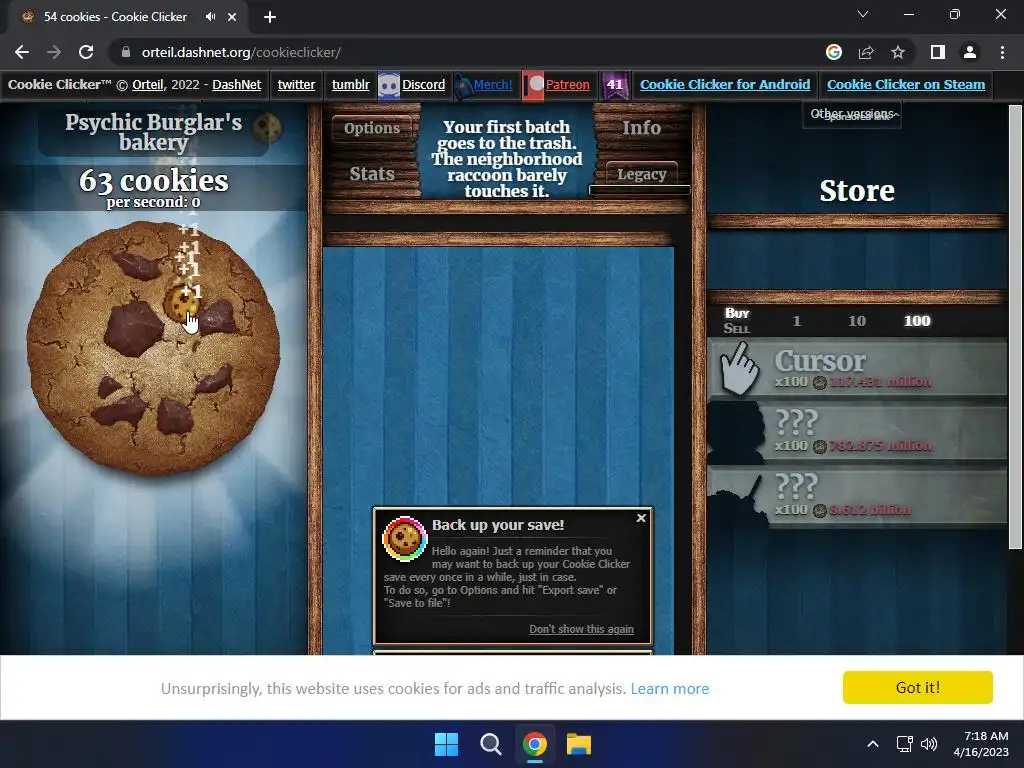
Task: Click the Google icon in address bar
Action: click(833, 52)
